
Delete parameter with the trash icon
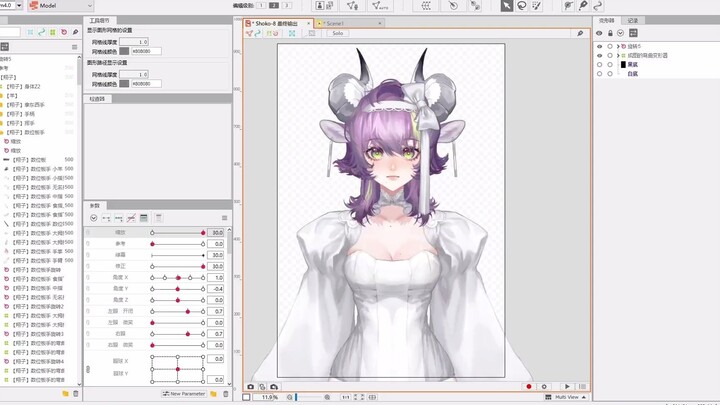point(225,394)
